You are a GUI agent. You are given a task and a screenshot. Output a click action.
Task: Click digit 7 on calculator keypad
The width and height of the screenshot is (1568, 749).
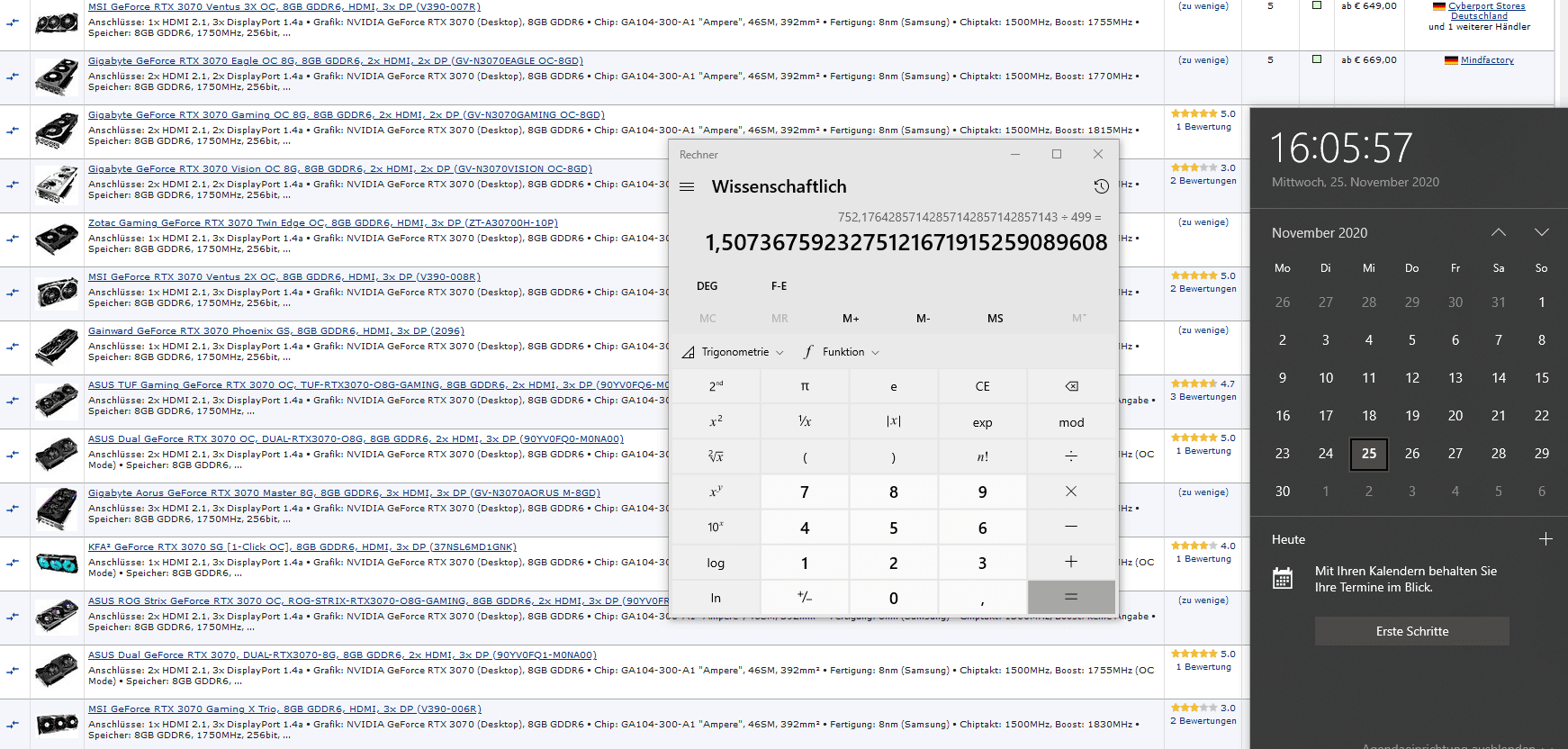(805, 492)
